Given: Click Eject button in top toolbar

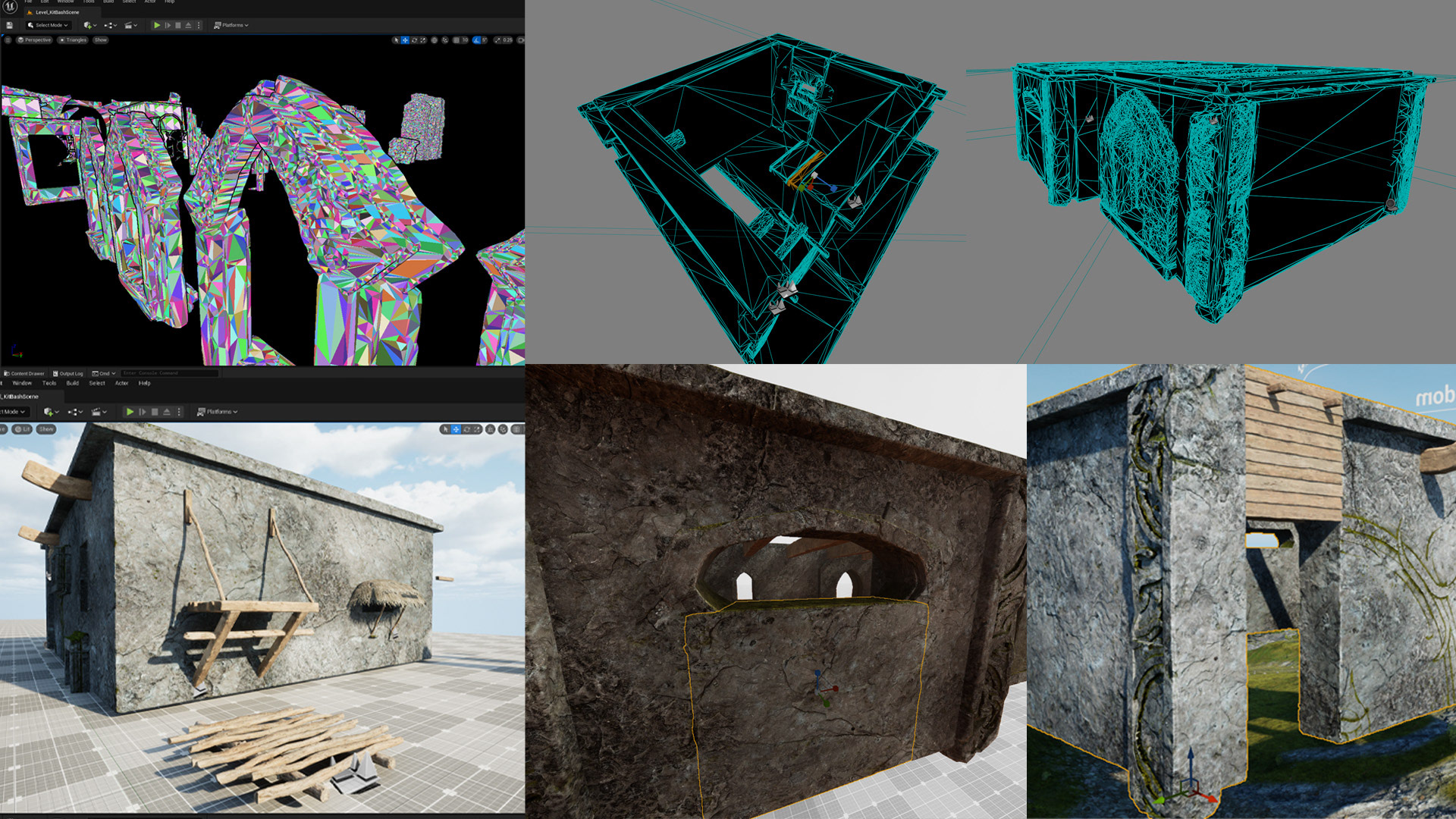Looking at the screenshot, I should pos(189,25).
